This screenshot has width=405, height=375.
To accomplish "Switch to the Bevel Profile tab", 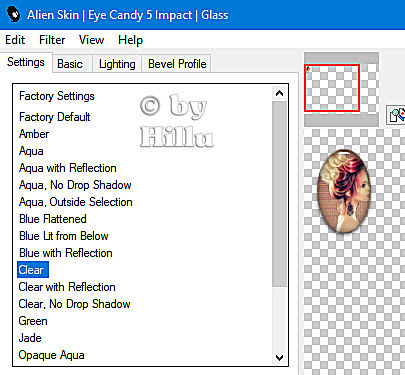I will click(177, 64).
